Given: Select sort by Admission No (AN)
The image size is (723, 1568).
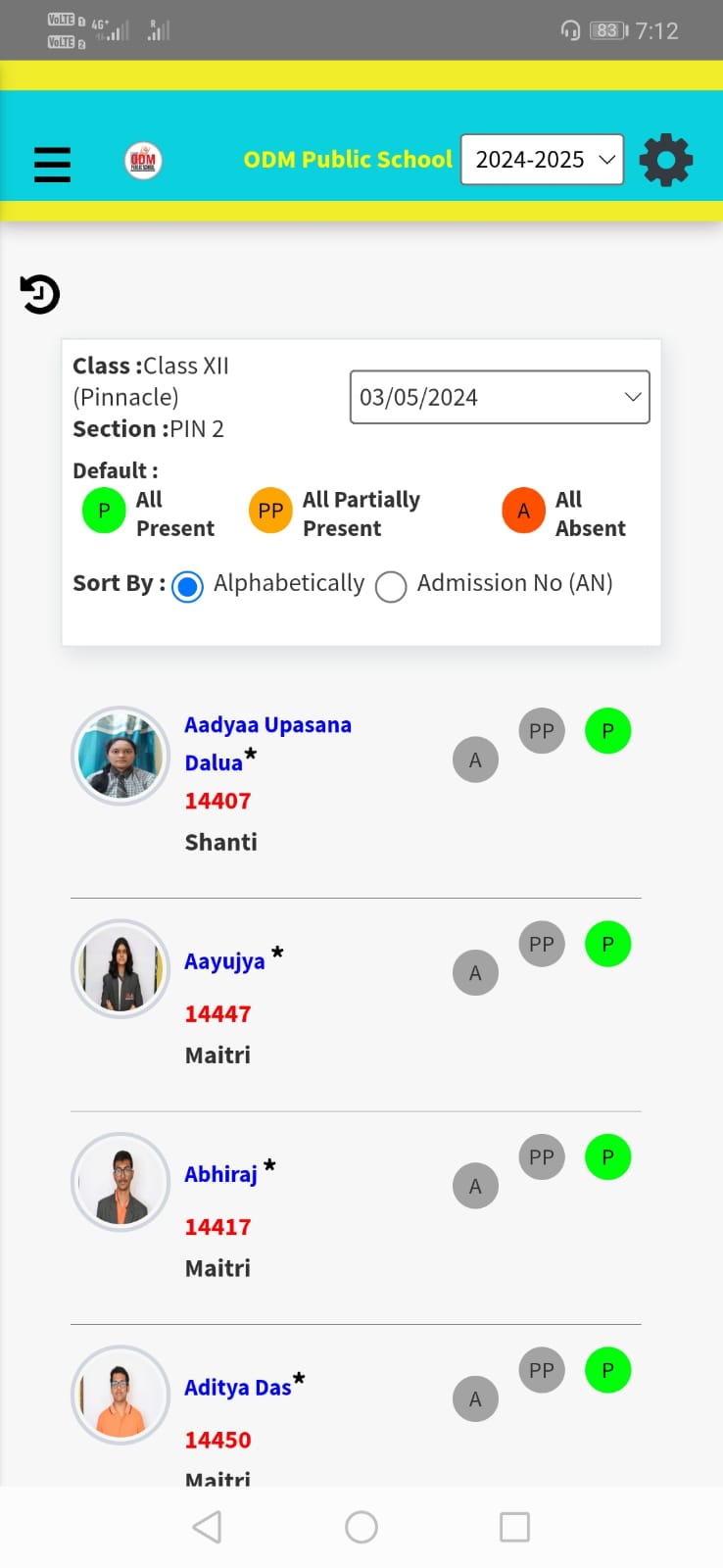Looking at the screenshot, I should point(391,586).
